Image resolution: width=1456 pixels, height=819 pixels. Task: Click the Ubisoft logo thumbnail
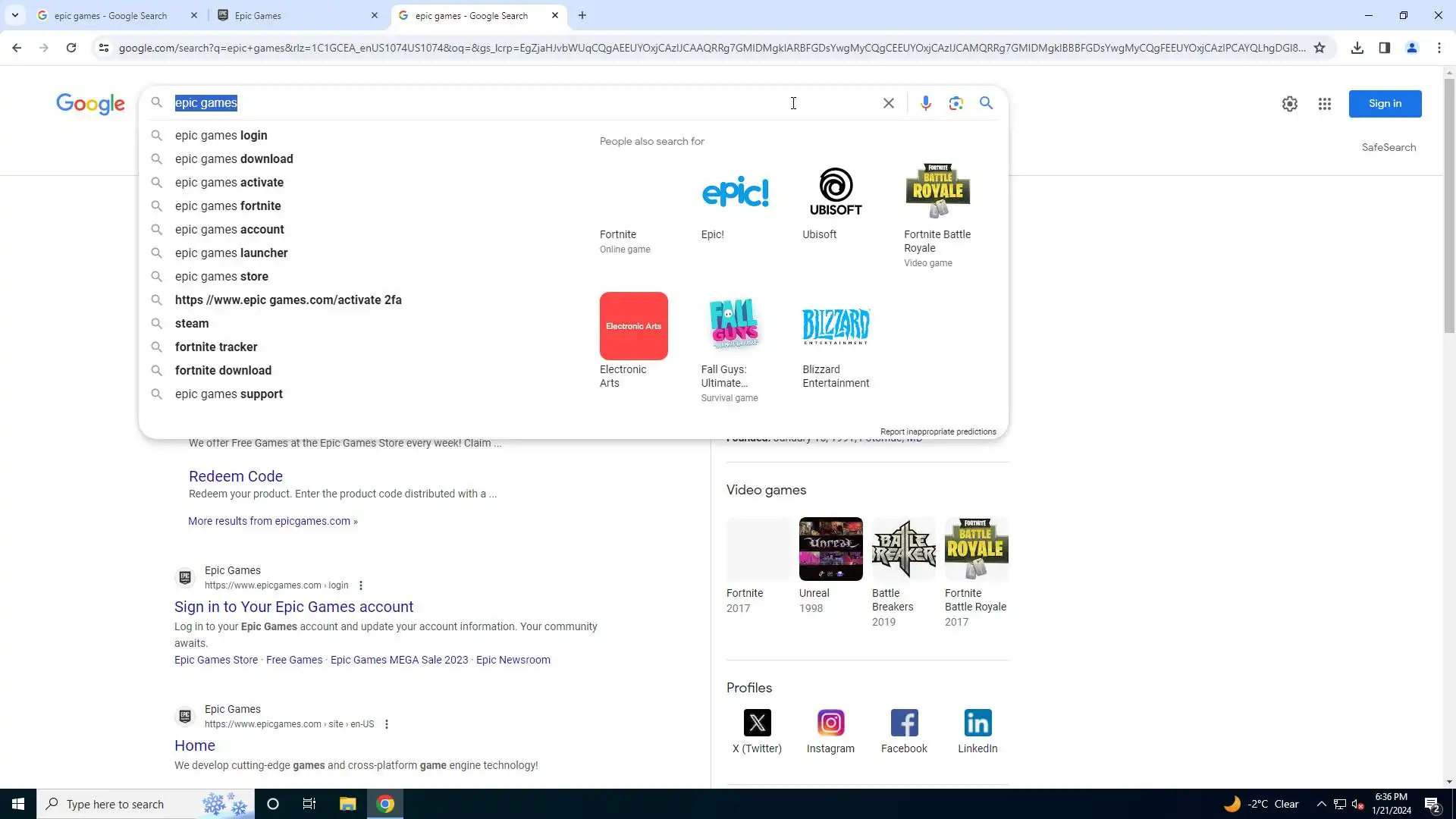[x=835, y=191]
